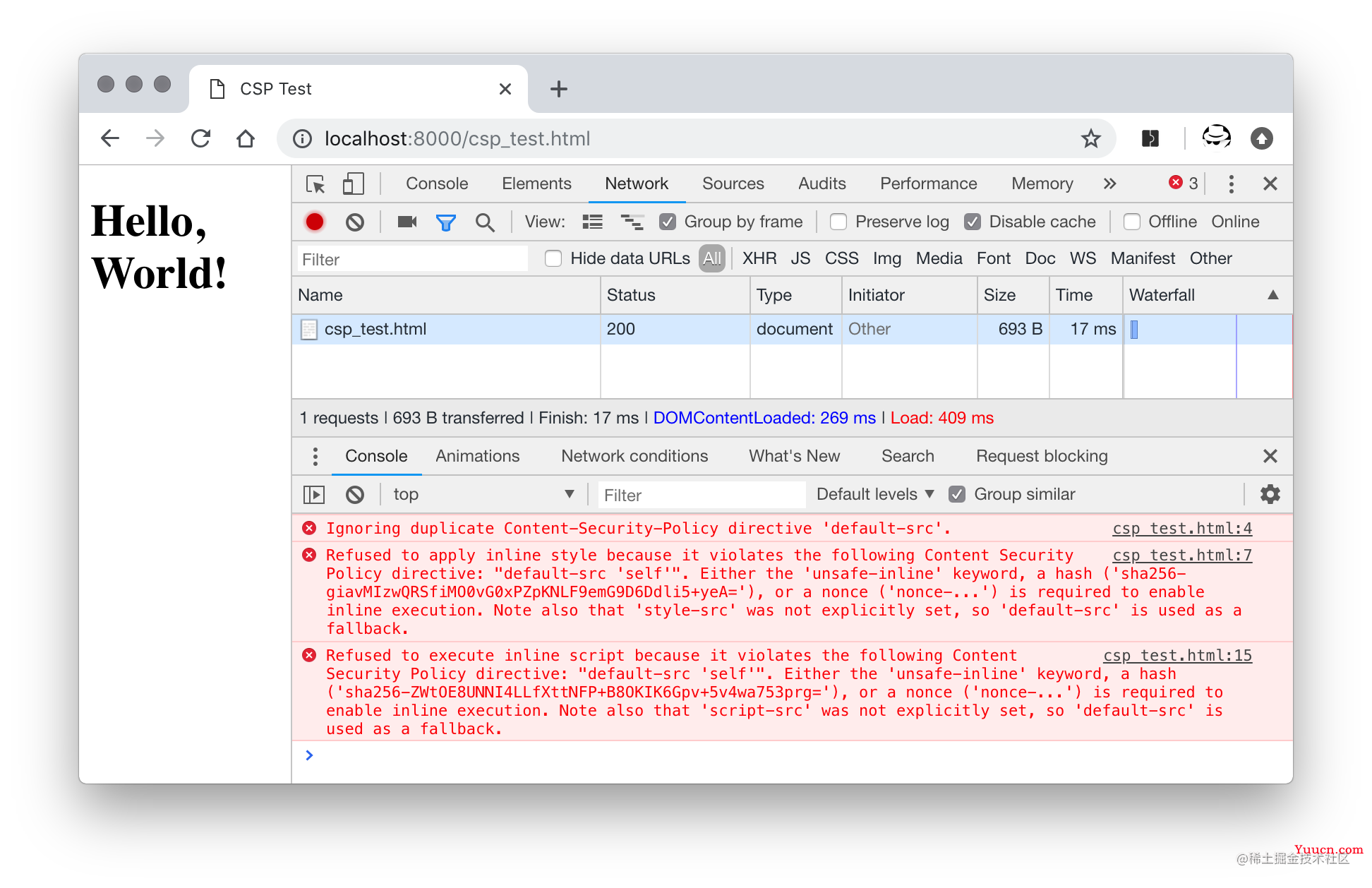This screenshot has height=888, width=1372.
Task: Stop recording network log red button
Action: coord(315,222)
